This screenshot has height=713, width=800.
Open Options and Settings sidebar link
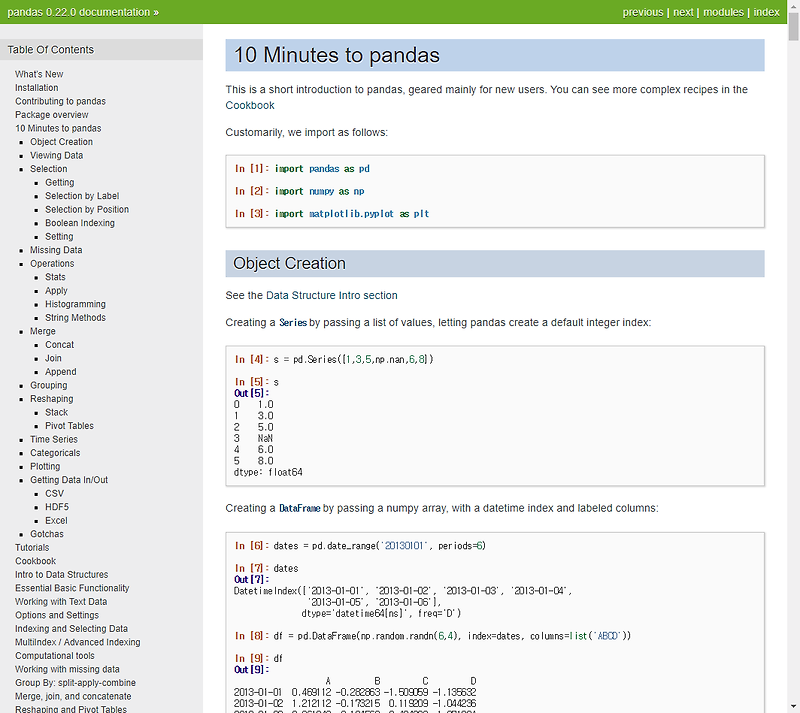tap(57, 616)
